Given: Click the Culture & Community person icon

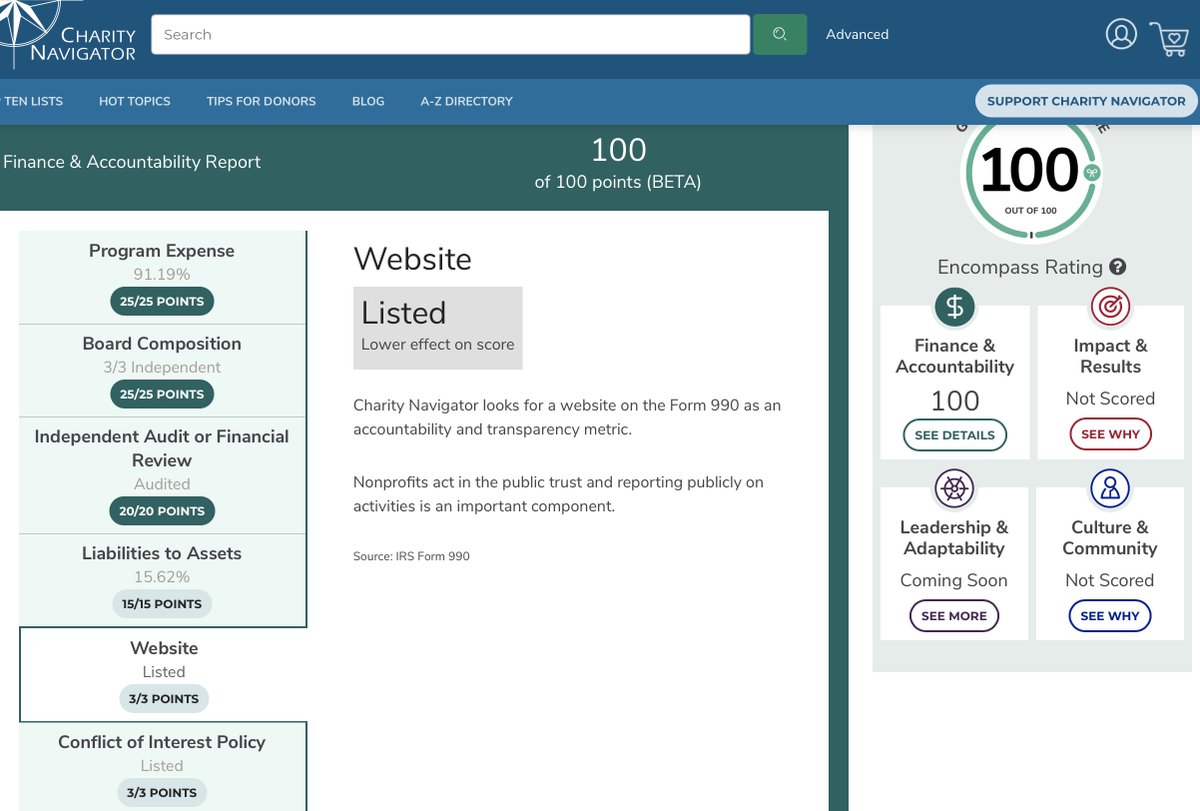Looking at the screenshot, I should coord(1110,489).
